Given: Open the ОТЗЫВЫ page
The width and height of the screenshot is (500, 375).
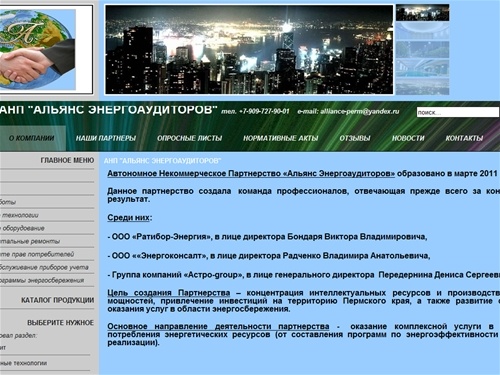Looking at the screenshot, I should click(x=355, y=138).
